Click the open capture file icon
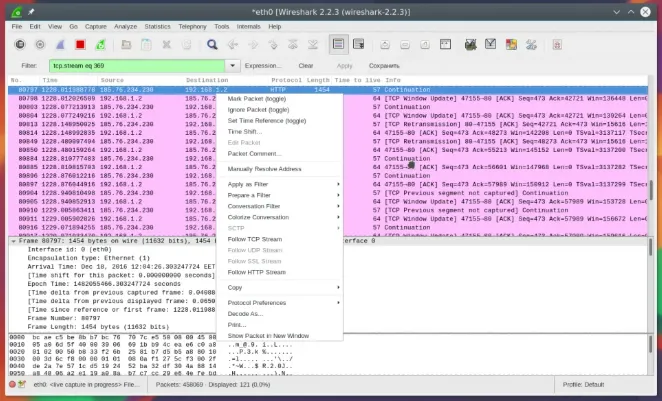This screenshot has width=662, height=401. point(126,44)
